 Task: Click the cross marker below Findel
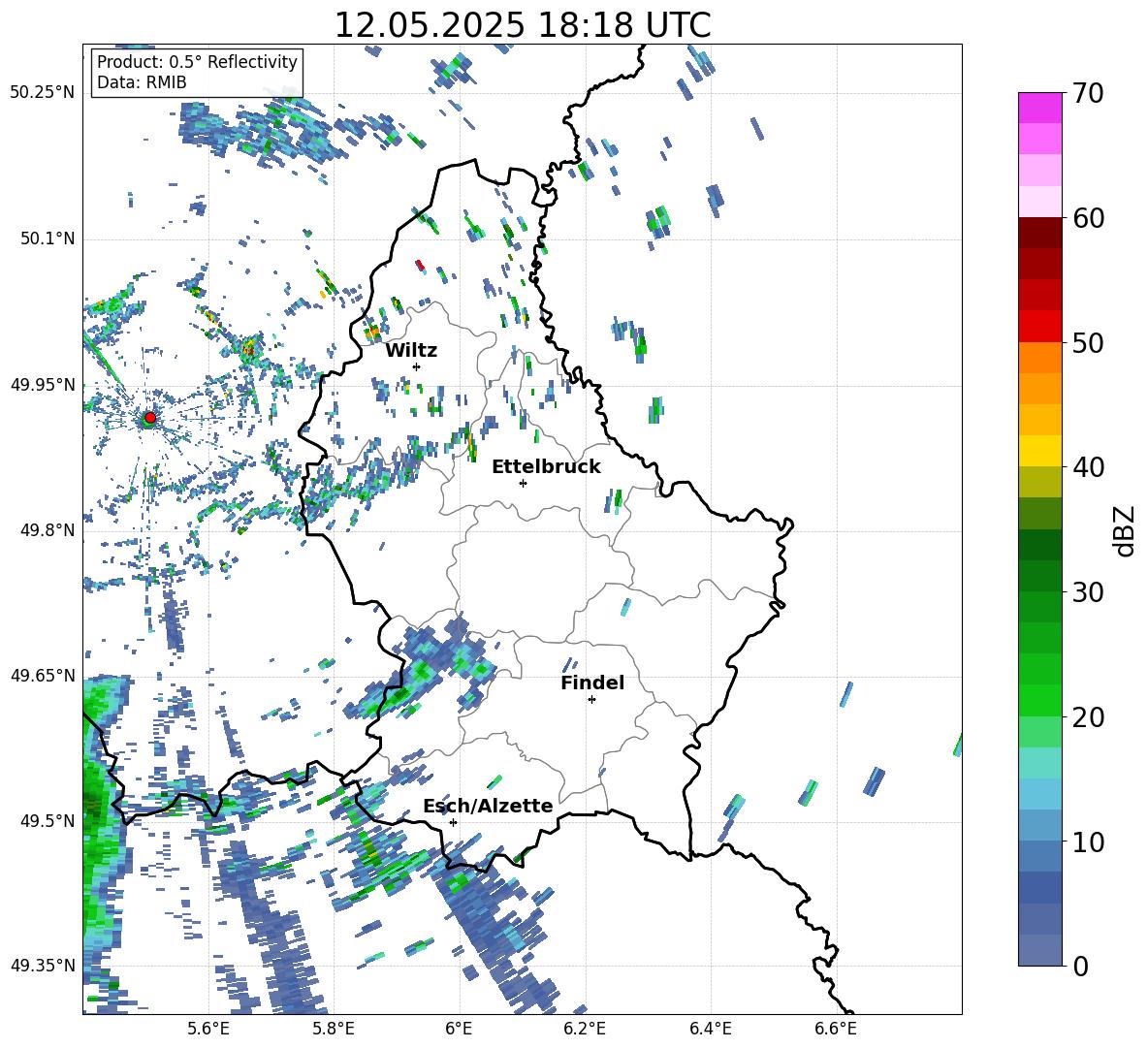(x=591, y=700)
